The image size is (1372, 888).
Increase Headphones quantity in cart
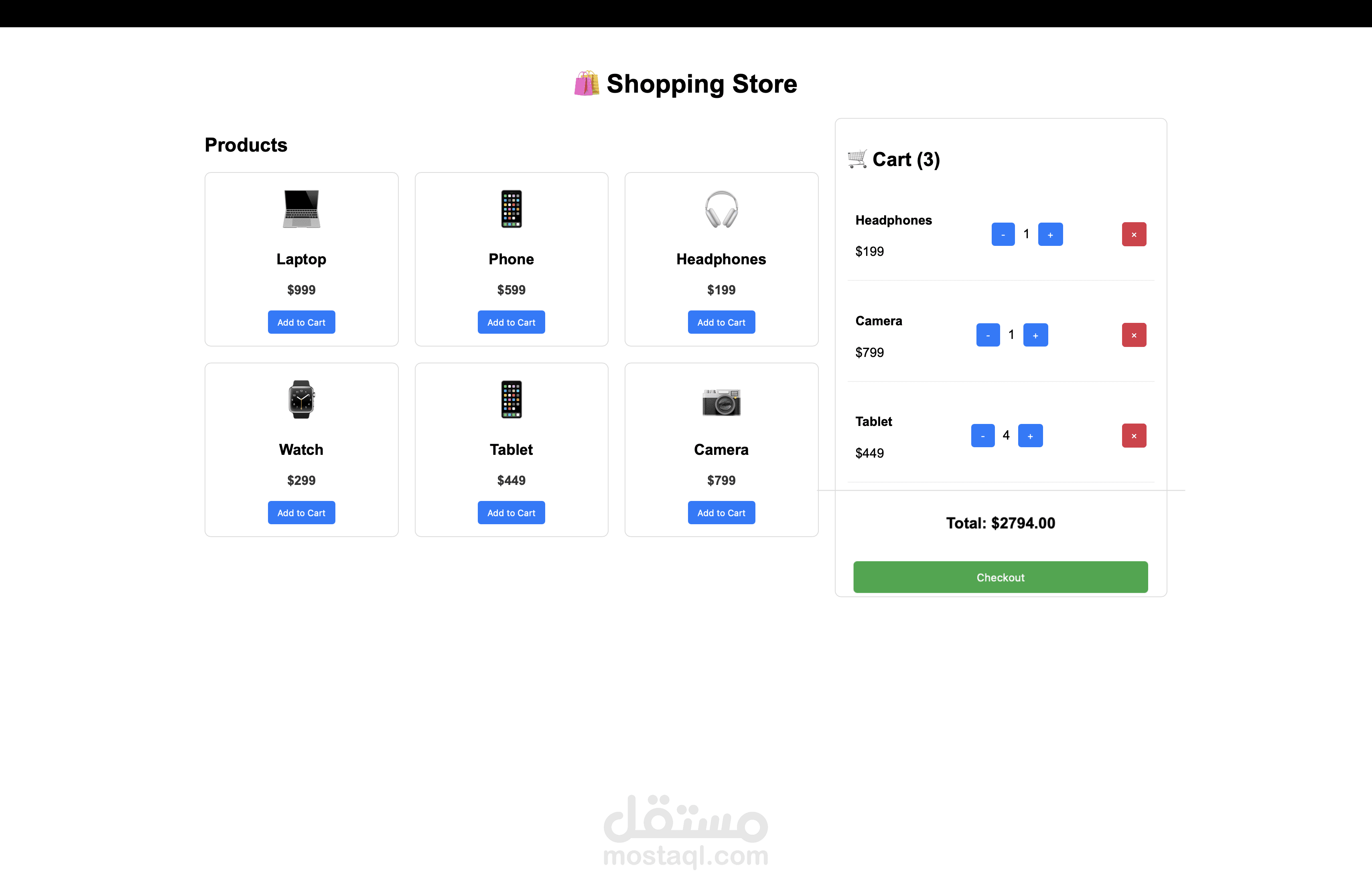pos(1050,234)
